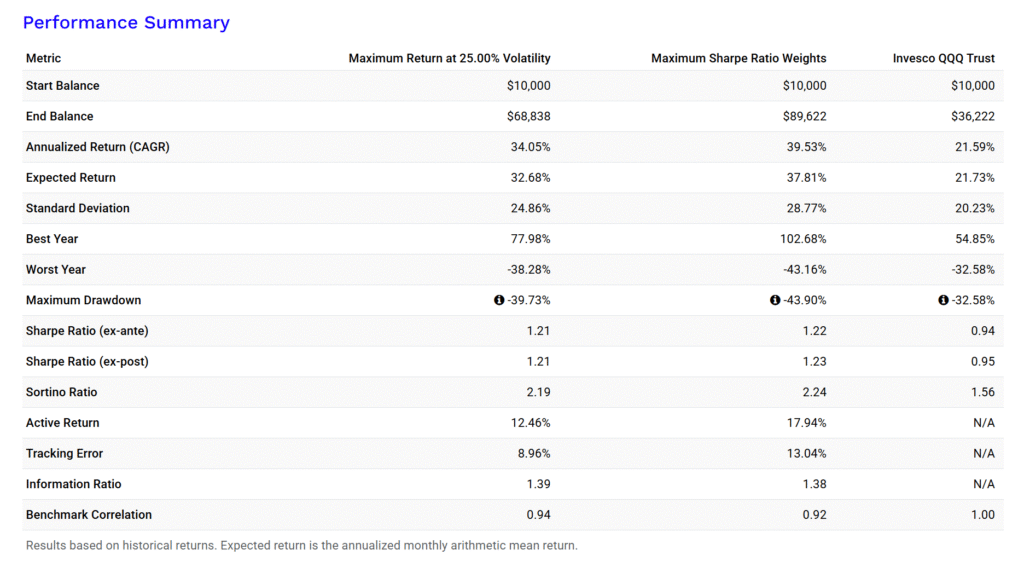Select the Metric column header
Screen dimensions: 1024x561
(44, 58)
